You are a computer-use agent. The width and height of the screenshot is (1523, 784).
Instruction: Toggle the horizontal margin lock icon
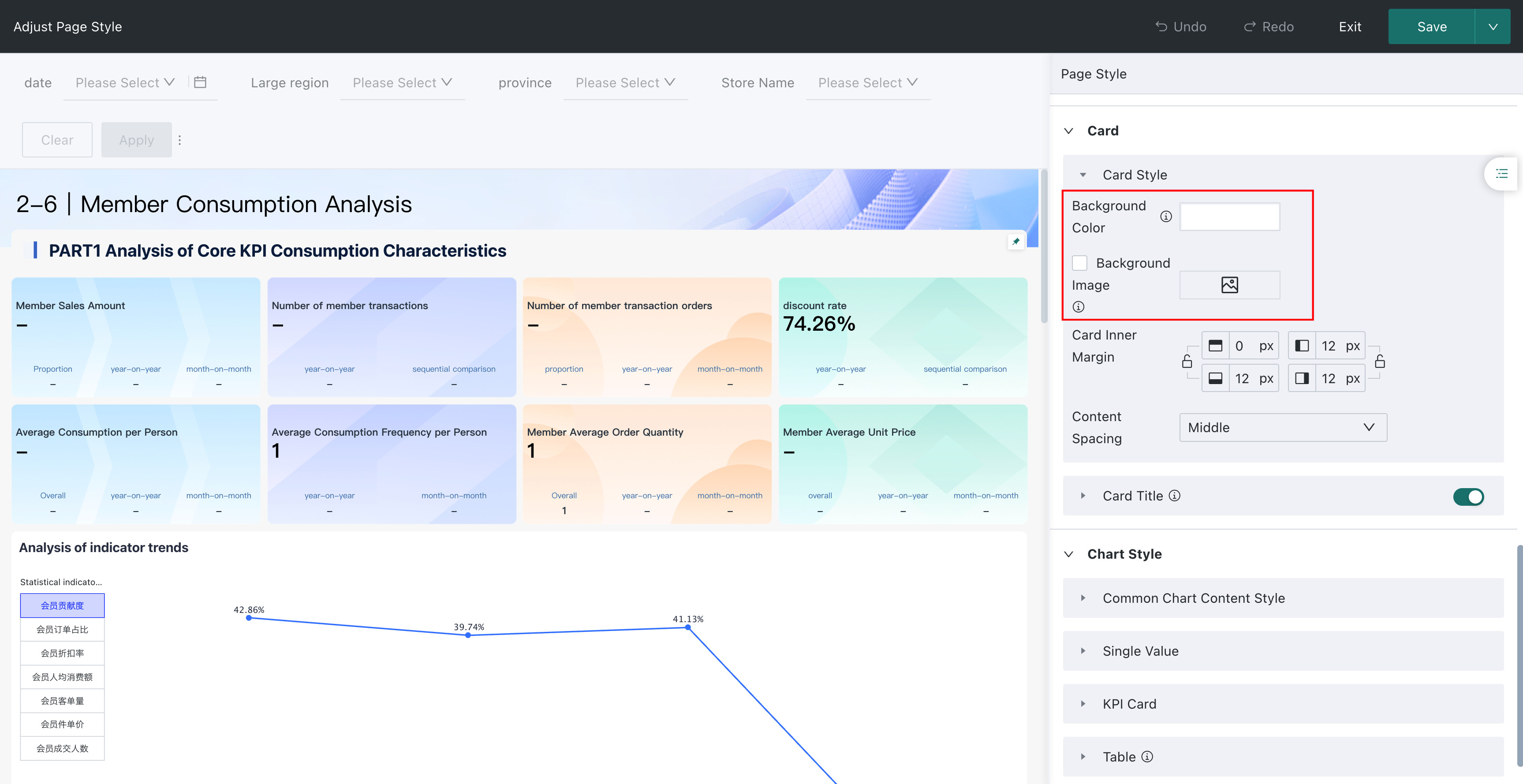[x=1380, y=361]
